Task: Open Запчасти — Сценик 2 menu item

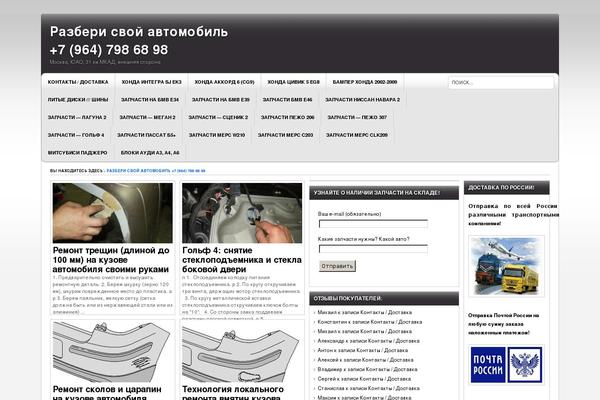Action: coord(218,117)
